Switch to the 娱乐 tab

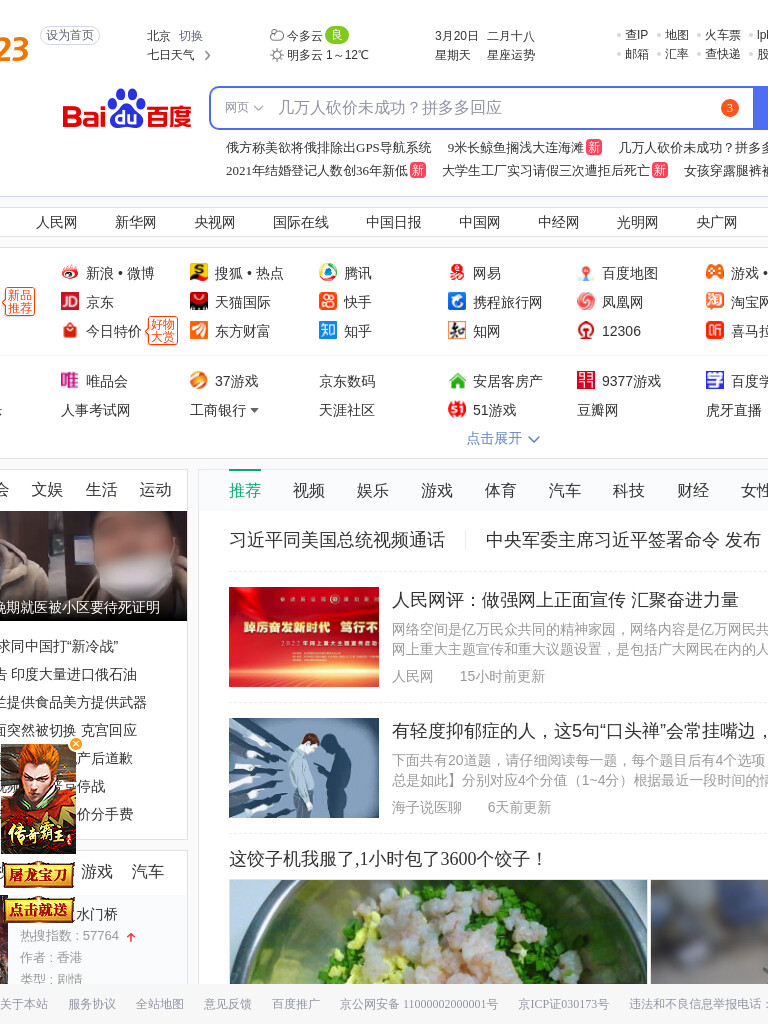[x=373, y=490]
